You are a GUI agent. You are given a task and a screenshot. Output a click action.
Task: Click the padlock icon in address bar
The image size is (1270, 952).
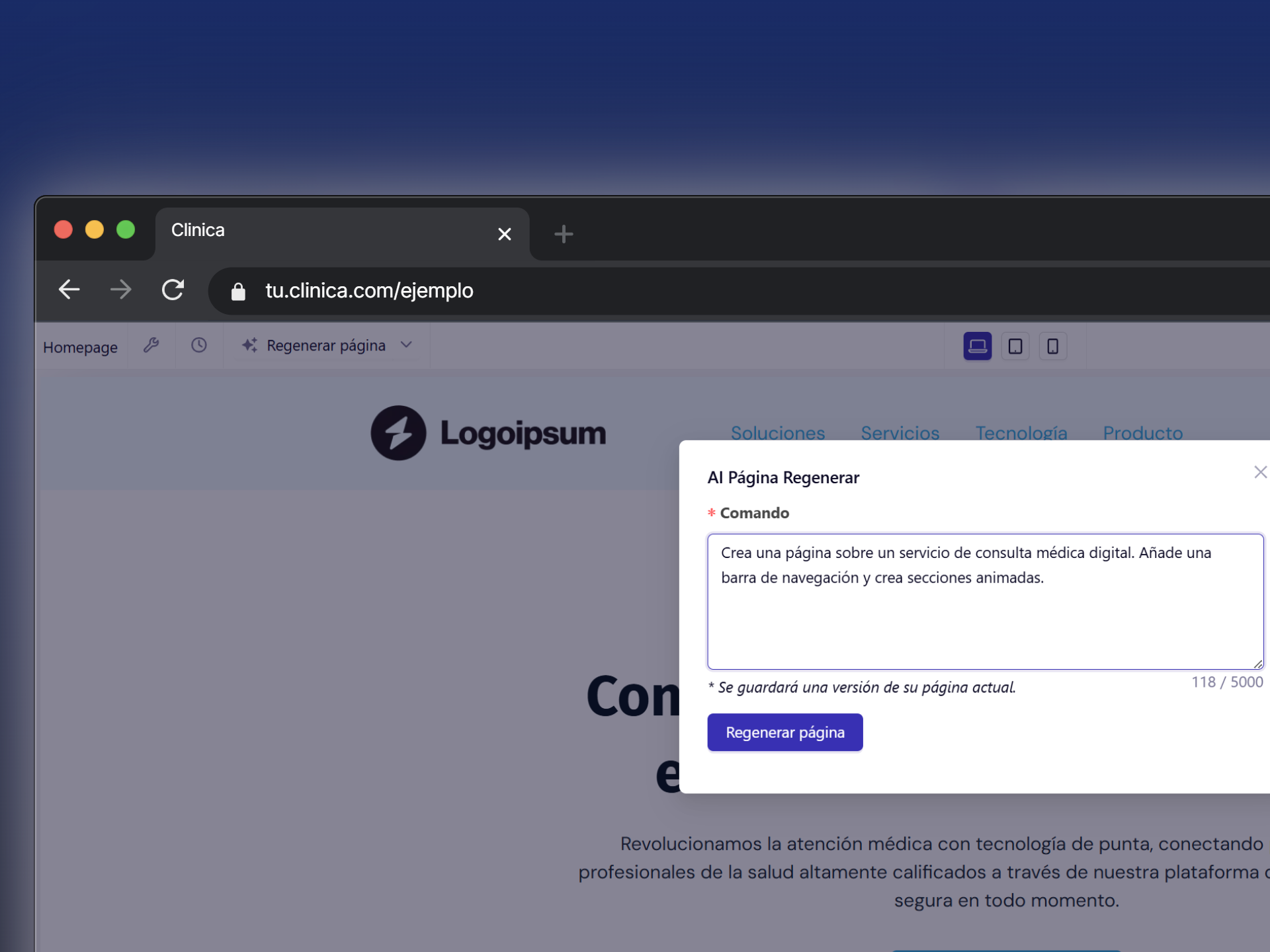click(238, 291)
